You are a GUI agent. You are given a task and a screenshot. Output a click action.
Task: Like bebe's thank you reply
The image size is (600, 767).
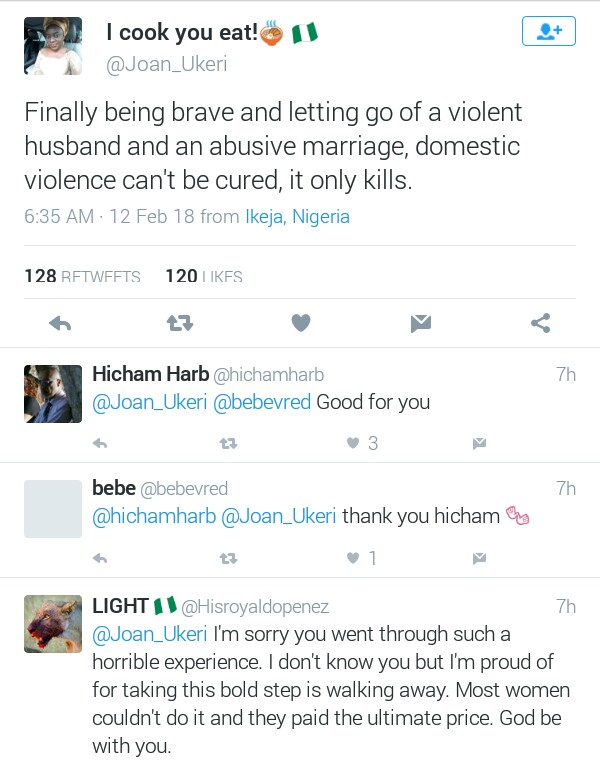tap(353, 557)
